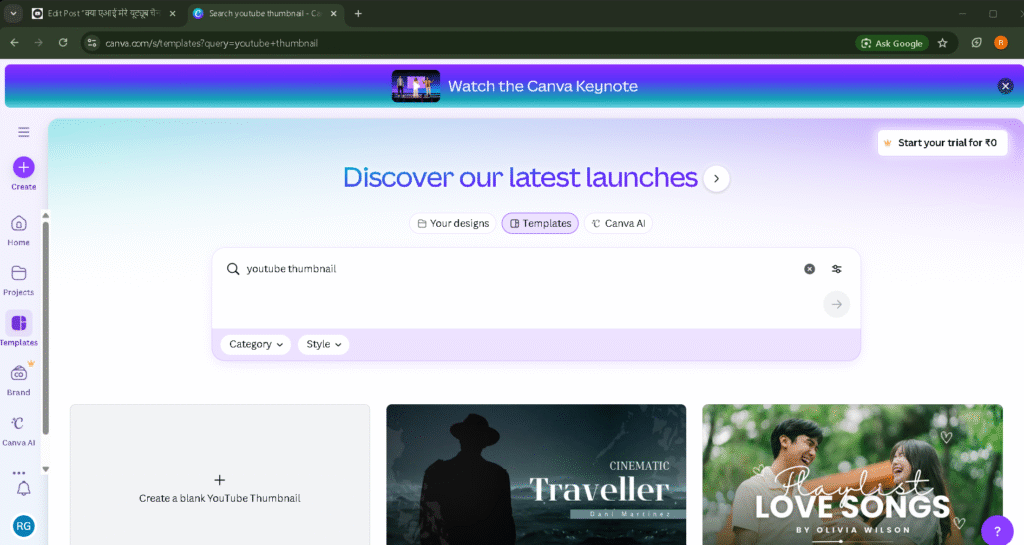The width and height of the screenshot is (1024, 545).
Task: Reload the current page
Action: click(x=63, y=43)
